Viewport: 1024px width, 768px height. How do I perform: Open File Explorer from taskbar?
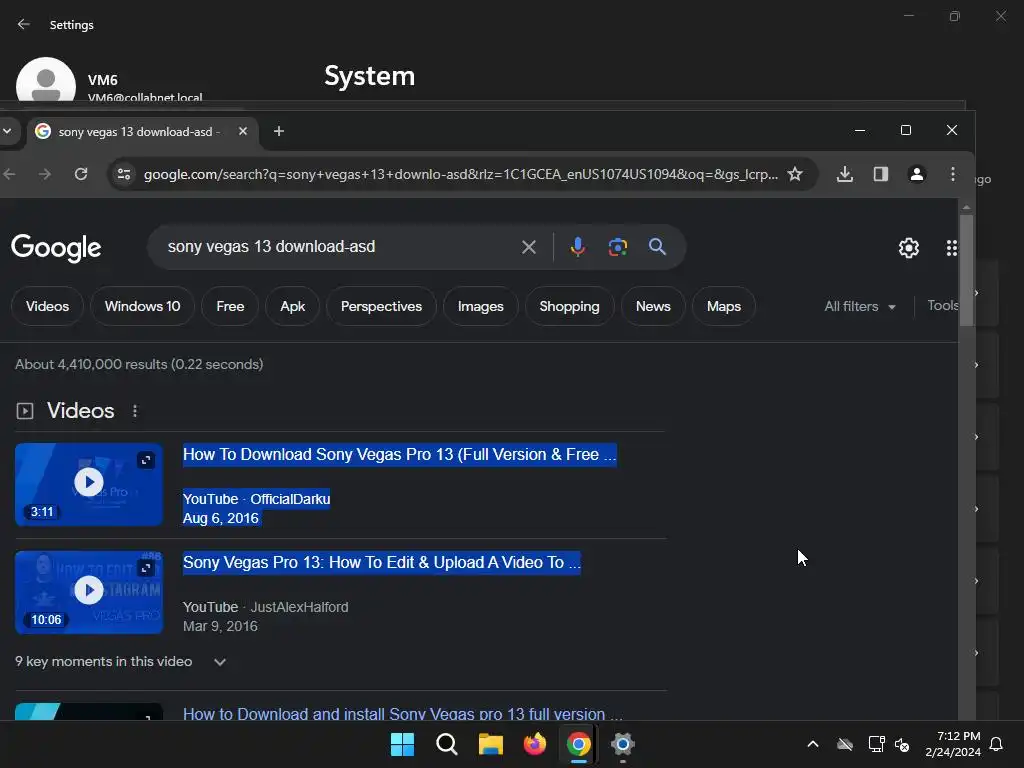pos(490,744)
